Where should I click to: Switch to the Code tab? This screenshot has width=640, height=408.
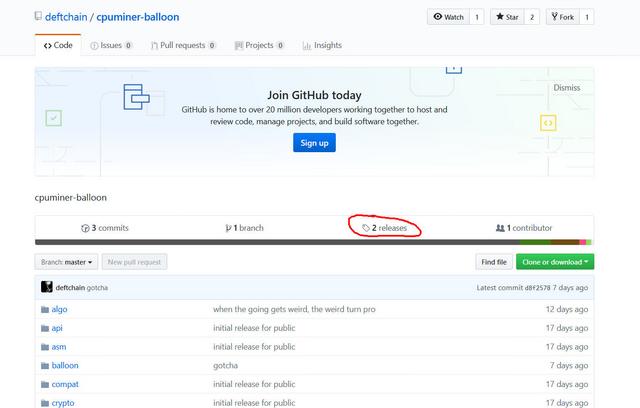[58, 45]
